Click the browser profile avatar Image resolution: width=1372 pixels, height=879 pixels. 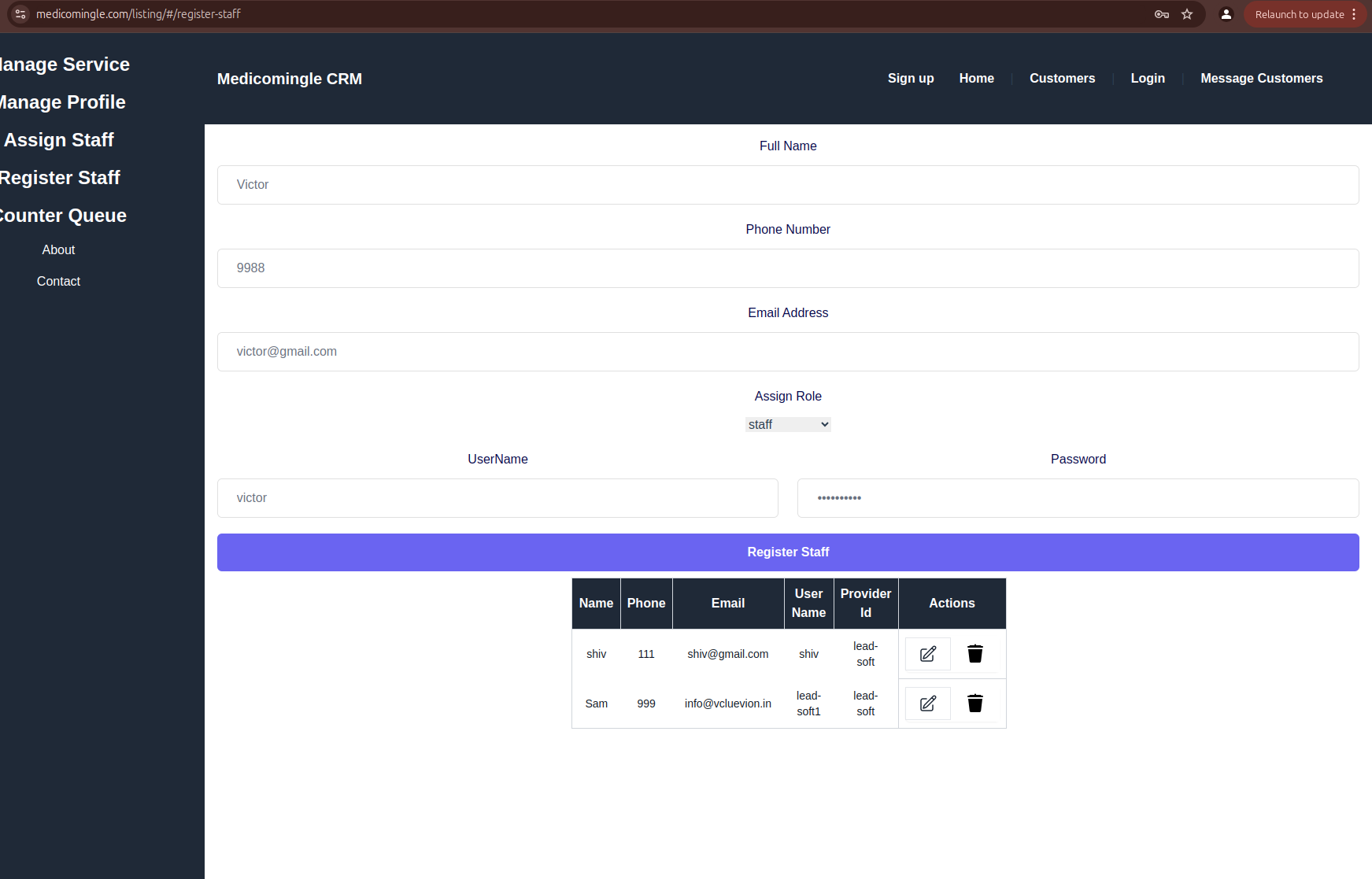coord(1226,14)
